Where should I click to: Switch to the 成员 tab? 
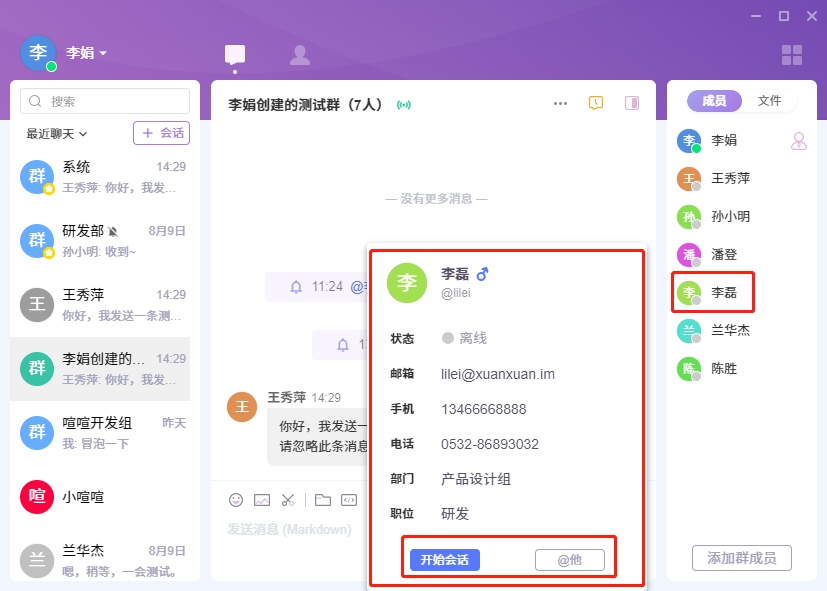714,101
